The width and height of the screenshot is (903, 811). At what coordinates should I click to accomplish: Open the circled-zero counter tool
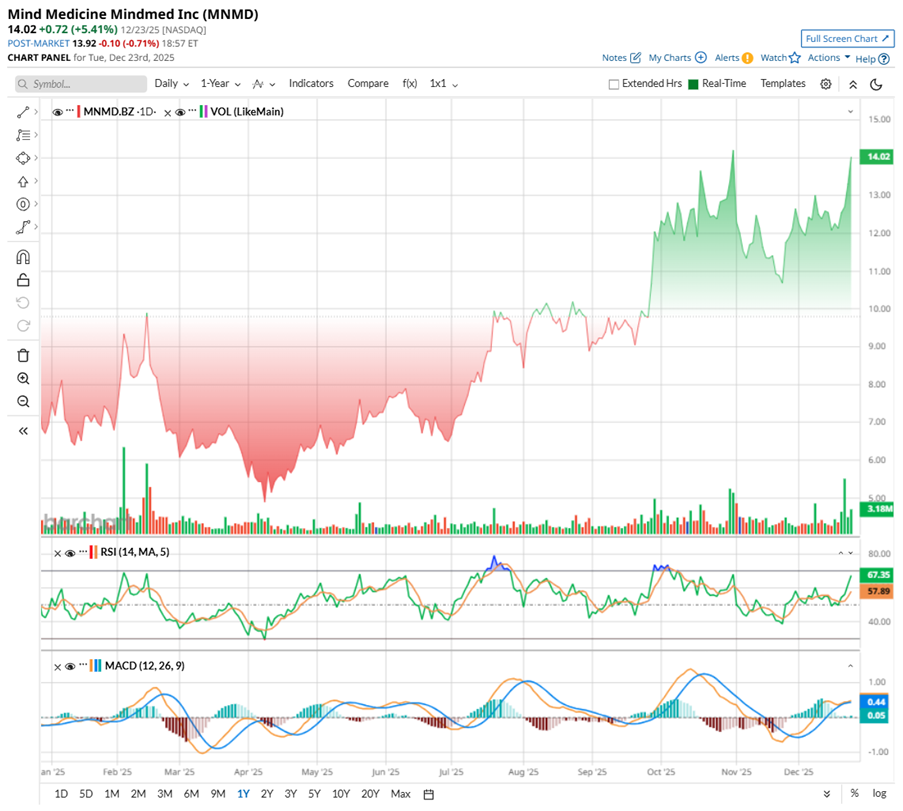coord(23,204)
